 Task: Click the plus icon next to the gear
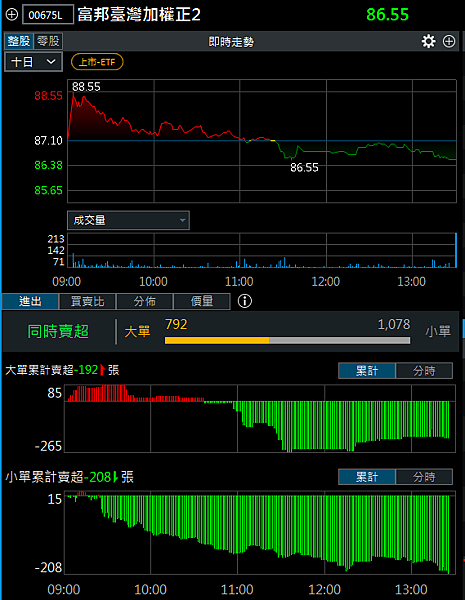[x=449, y=41]
